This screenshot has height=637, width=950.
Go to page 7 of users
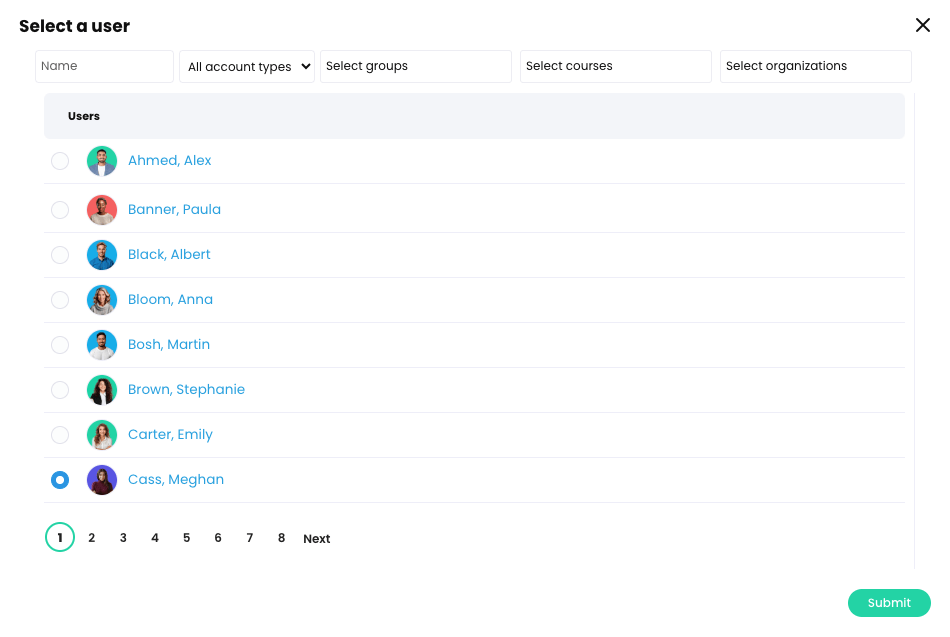click(x=250, y=538)
